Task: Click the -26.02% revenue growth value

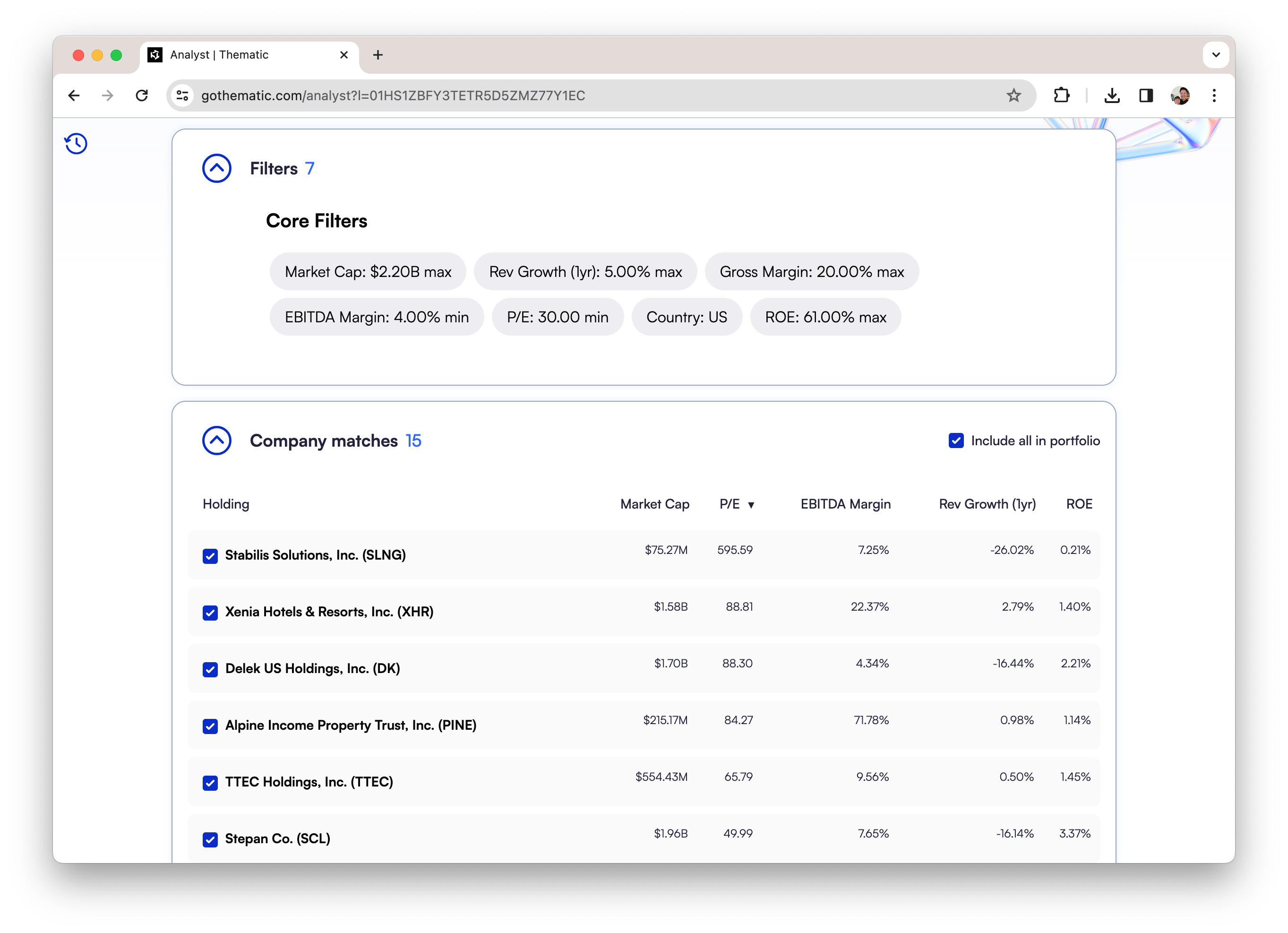Action: pos(1012,550)
